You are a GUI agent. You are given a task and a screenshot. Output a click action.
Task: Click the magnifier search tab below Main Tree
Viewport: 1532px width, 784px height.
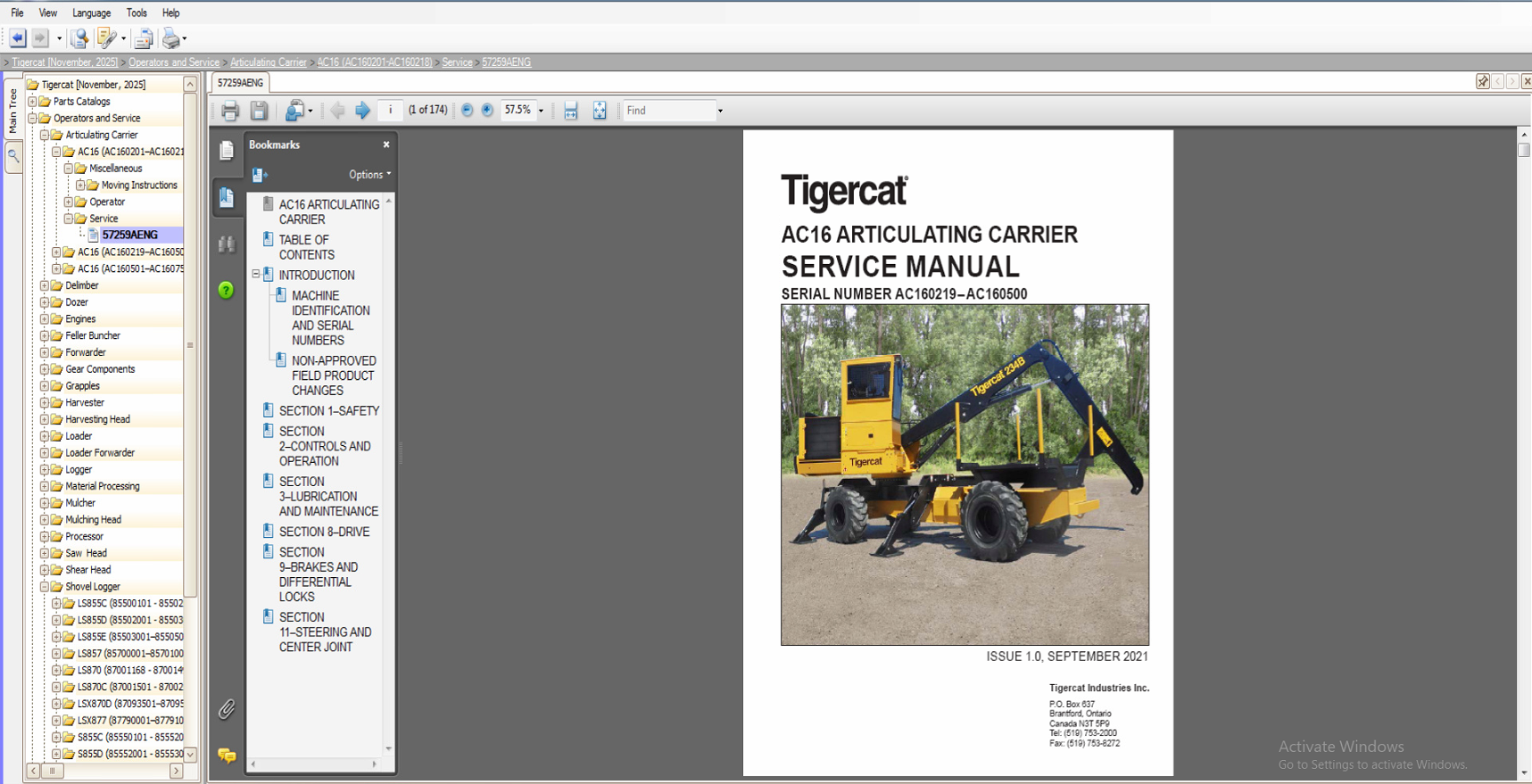click(x=13, y=156)
